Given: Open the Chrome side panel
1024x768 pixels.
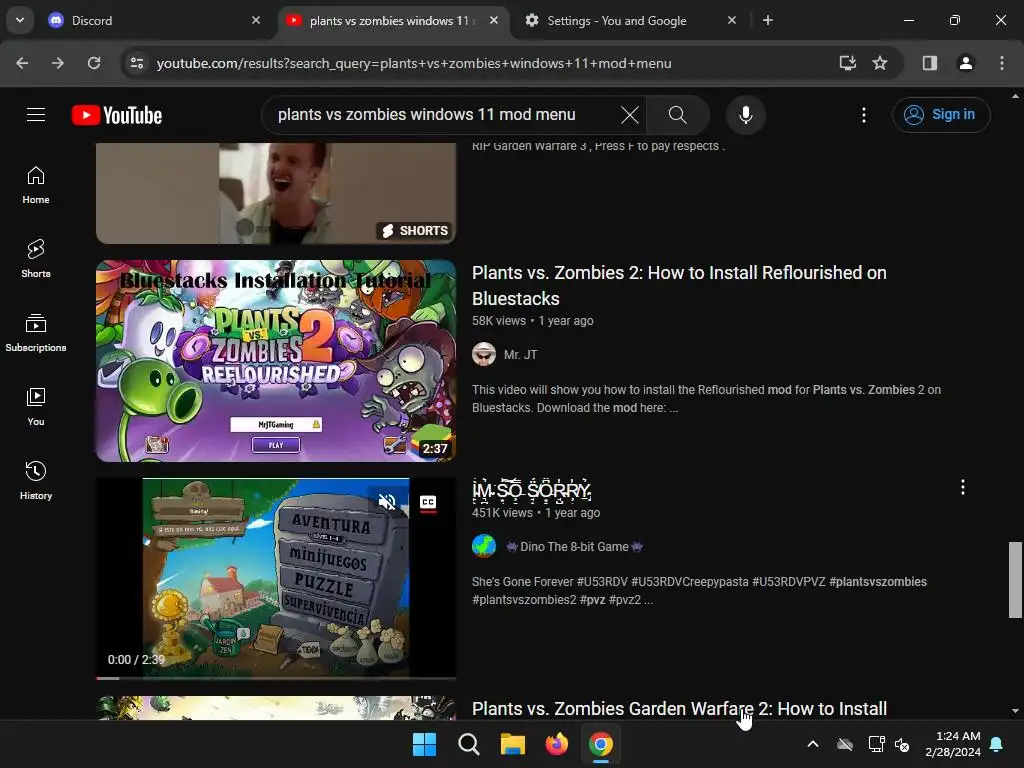Looking at the screenshot, I should pyautogui.click(x=929, y=63).
